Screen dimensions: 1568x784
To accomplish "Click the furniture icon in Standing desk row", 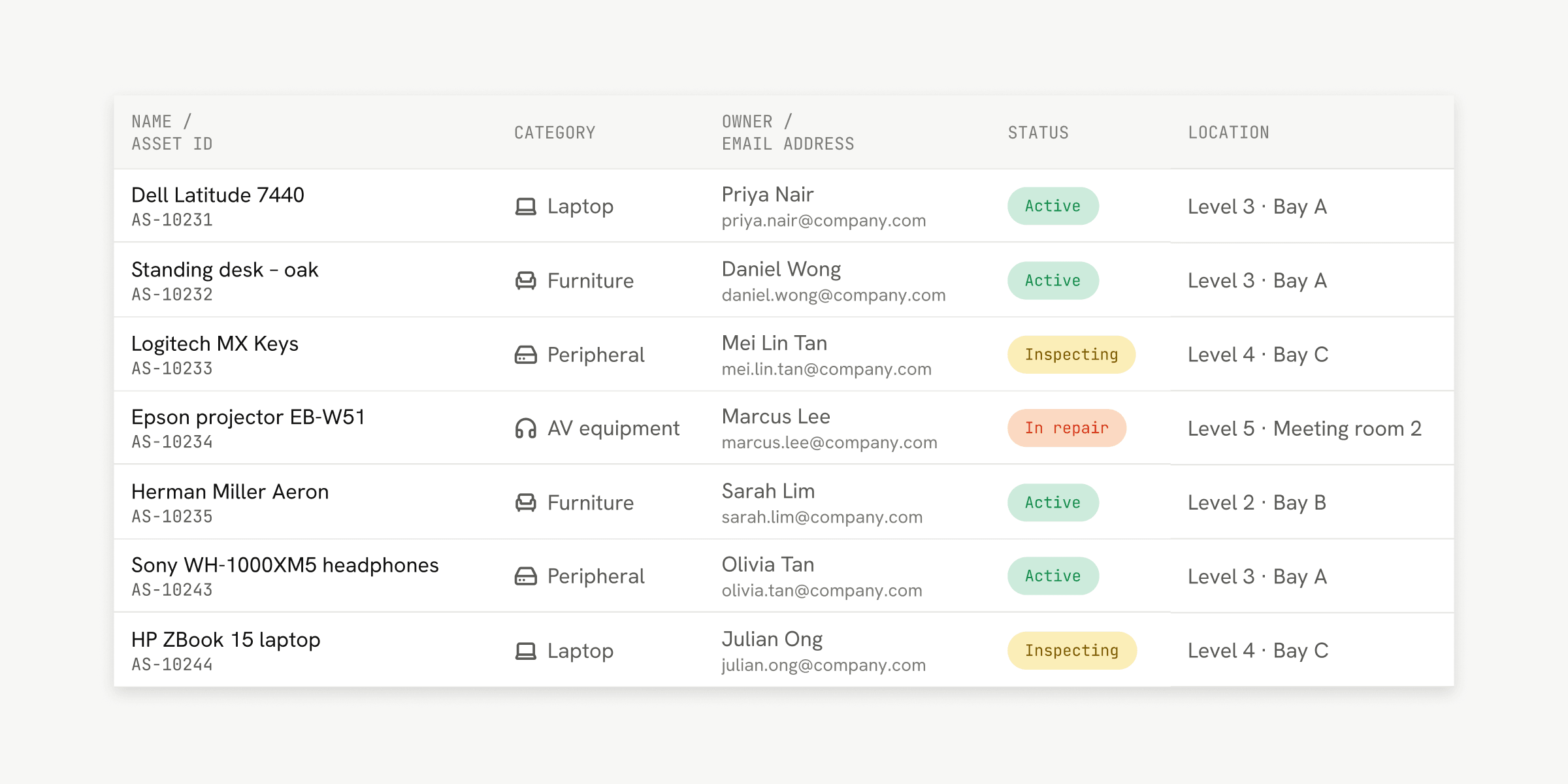I will pyautogui.click(x=525, y=281).
